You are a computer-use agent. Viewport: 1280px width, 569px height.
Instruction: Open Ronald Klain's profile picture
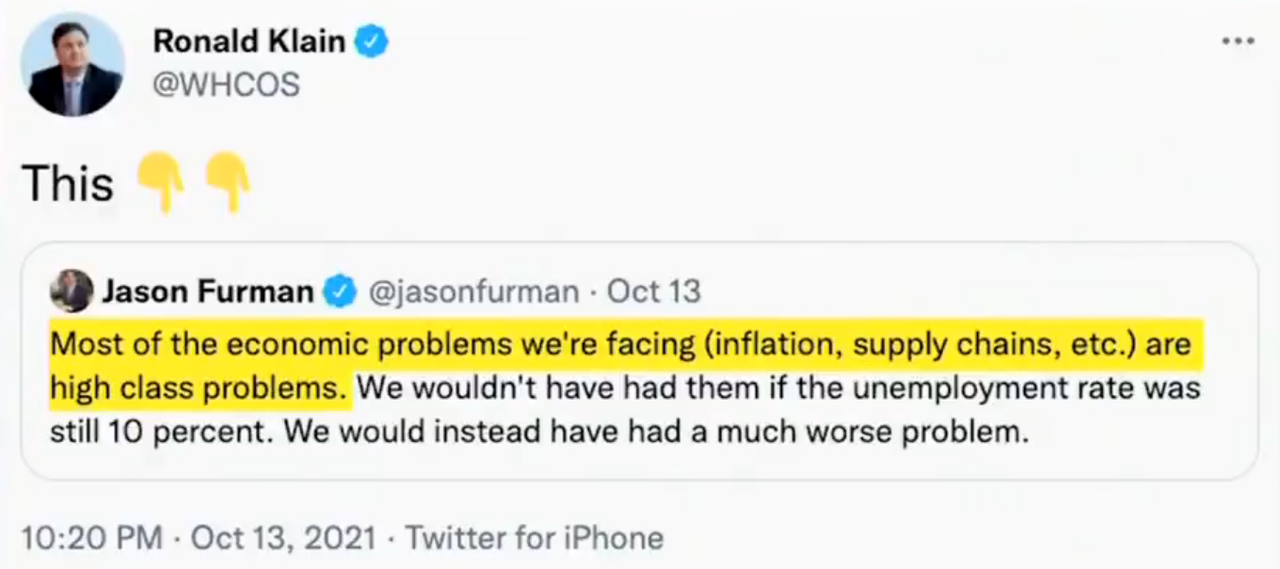point(74,66)
